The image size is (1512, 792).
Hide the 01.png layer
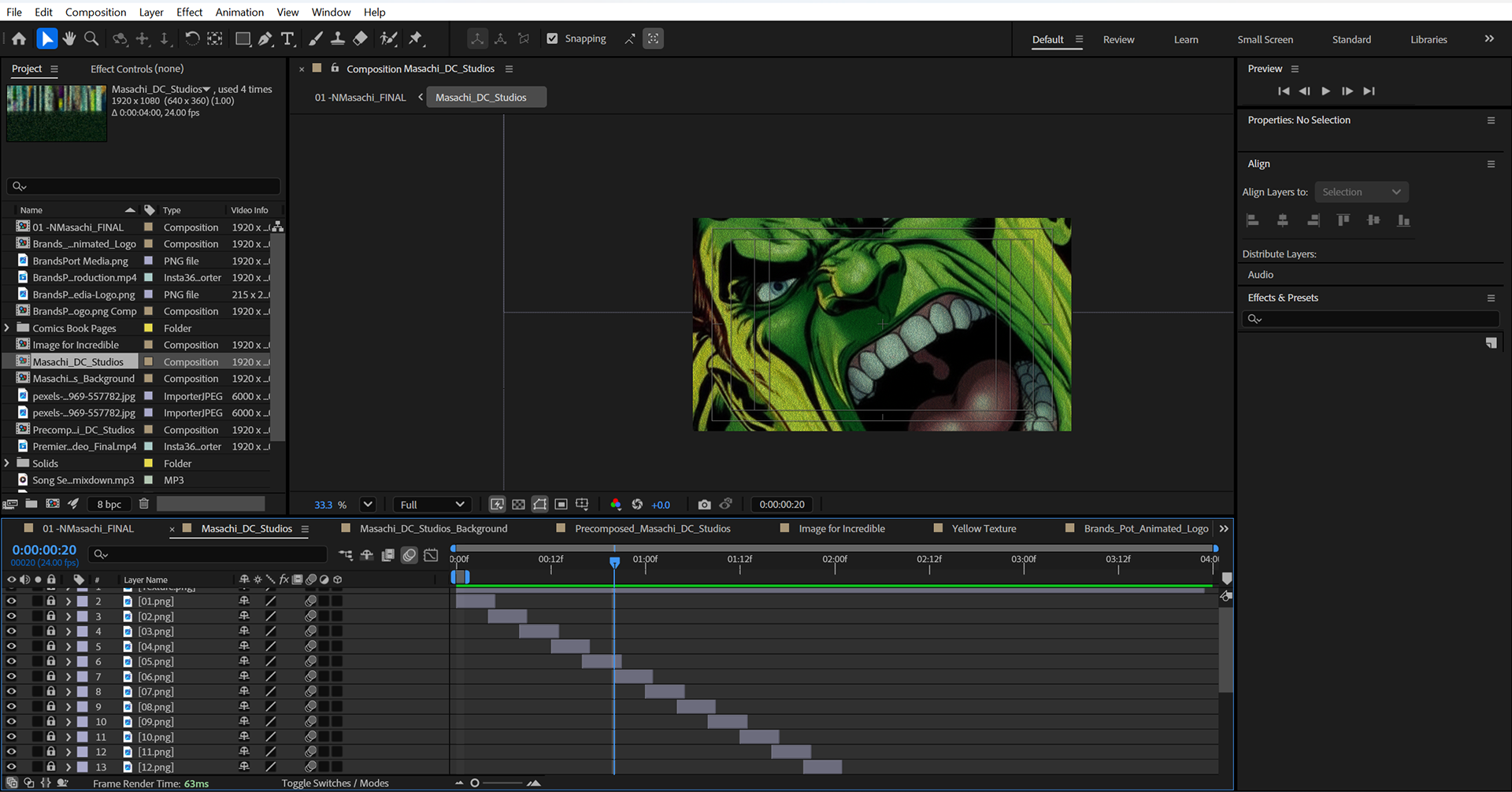(11, 601)
